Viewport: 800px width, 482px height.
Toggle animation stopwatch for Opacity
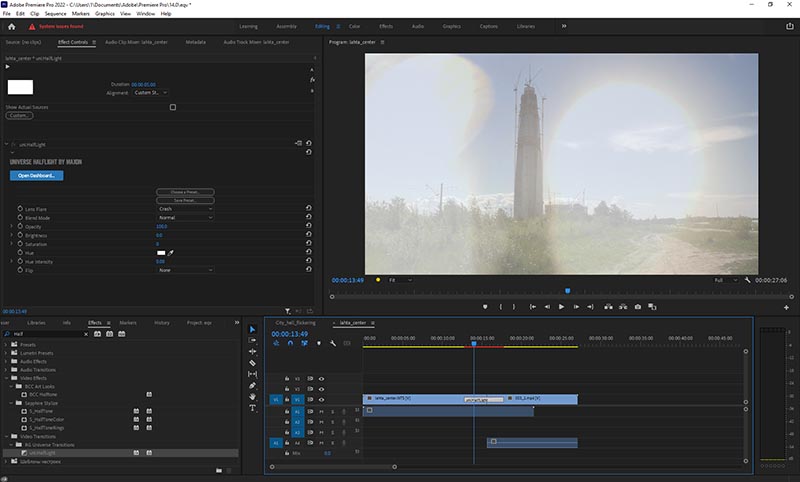click(x=20, y=226)
